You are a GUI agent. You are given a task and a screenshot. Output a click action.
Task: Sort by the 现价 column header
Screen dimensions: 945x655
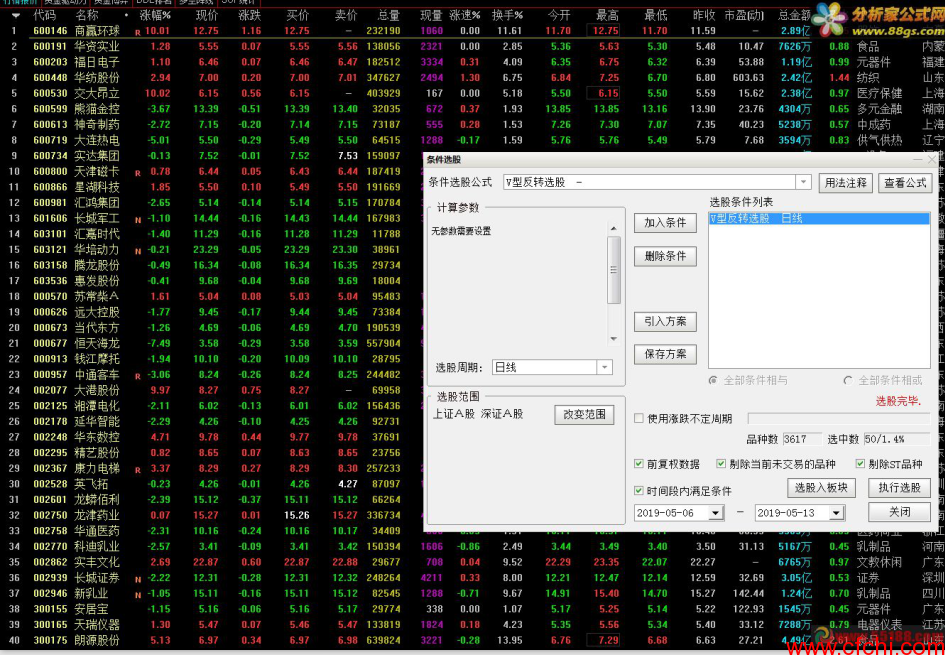[x=206, y=15]
